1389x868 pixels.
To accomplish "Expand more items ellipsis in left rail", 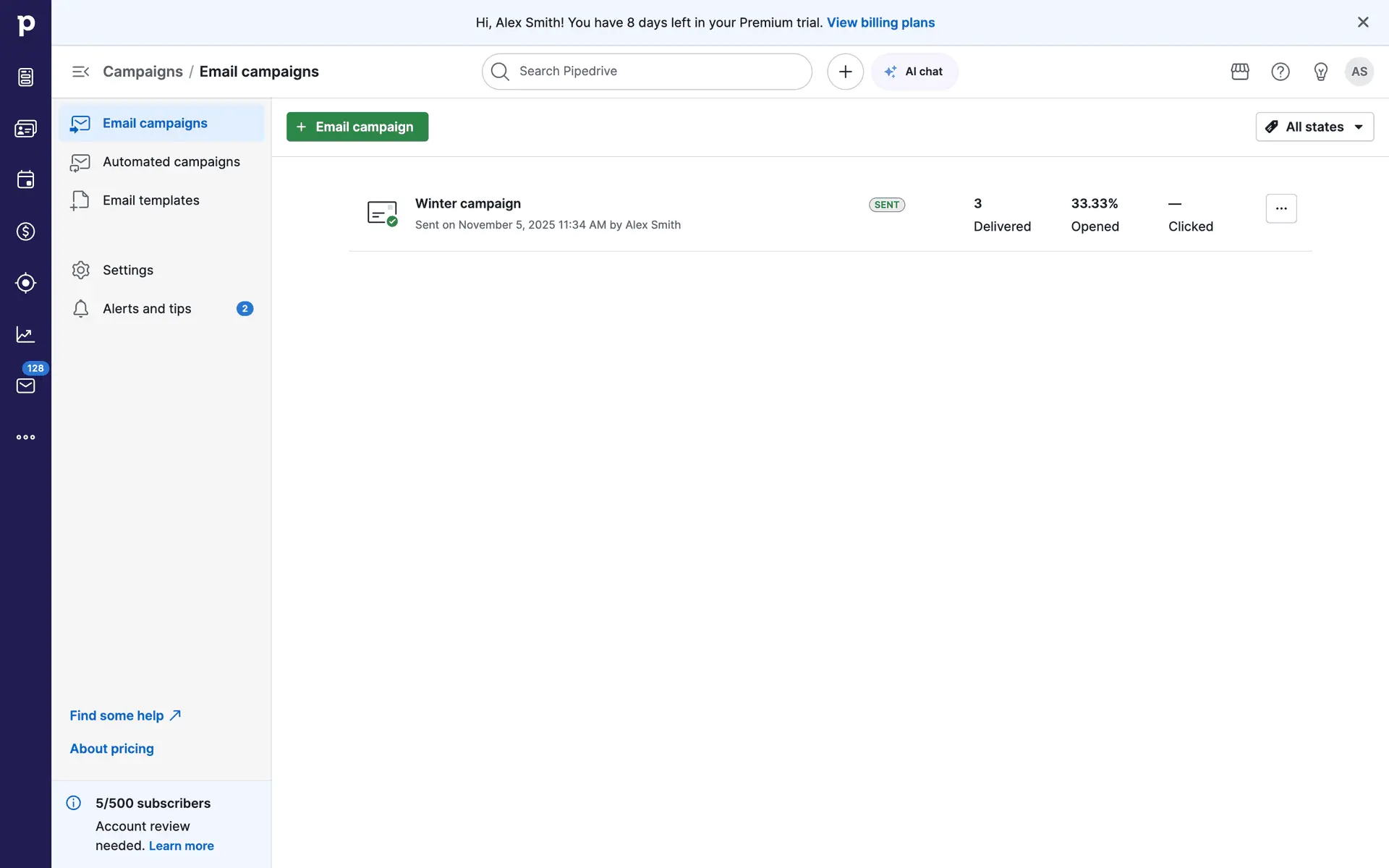I will click(x=25, y=437).
